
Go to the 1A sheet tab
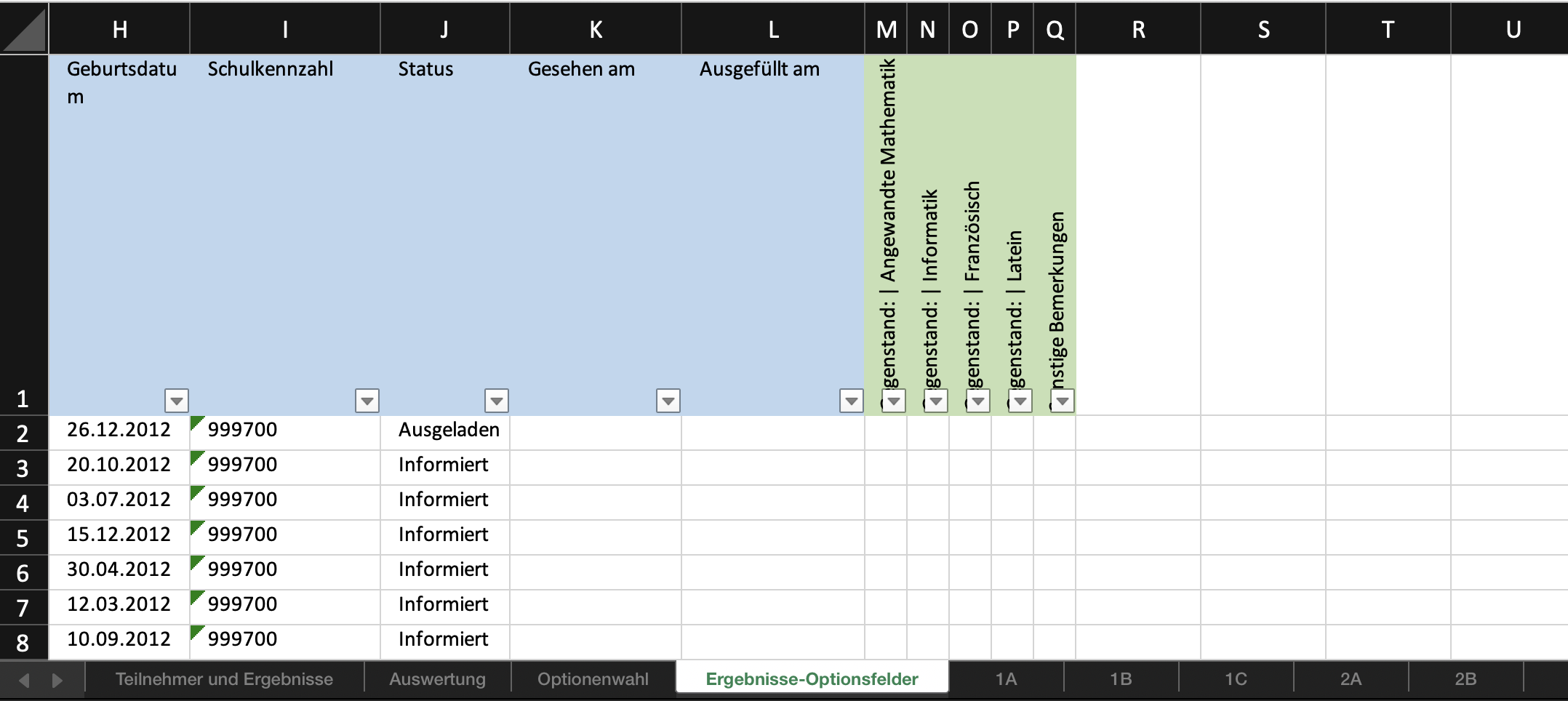(x=1006, y=679)
